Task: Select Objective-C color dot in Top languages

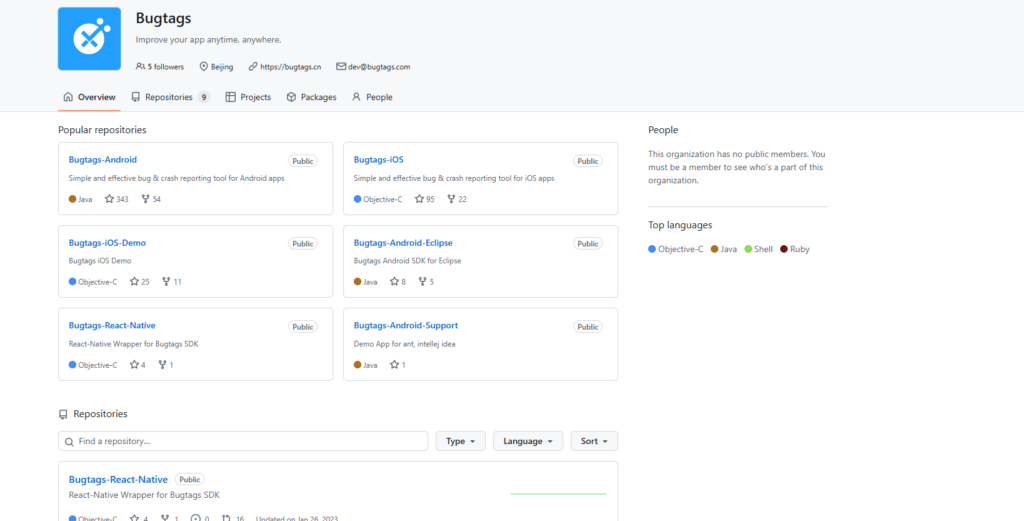Action: [x=652, y=249]
